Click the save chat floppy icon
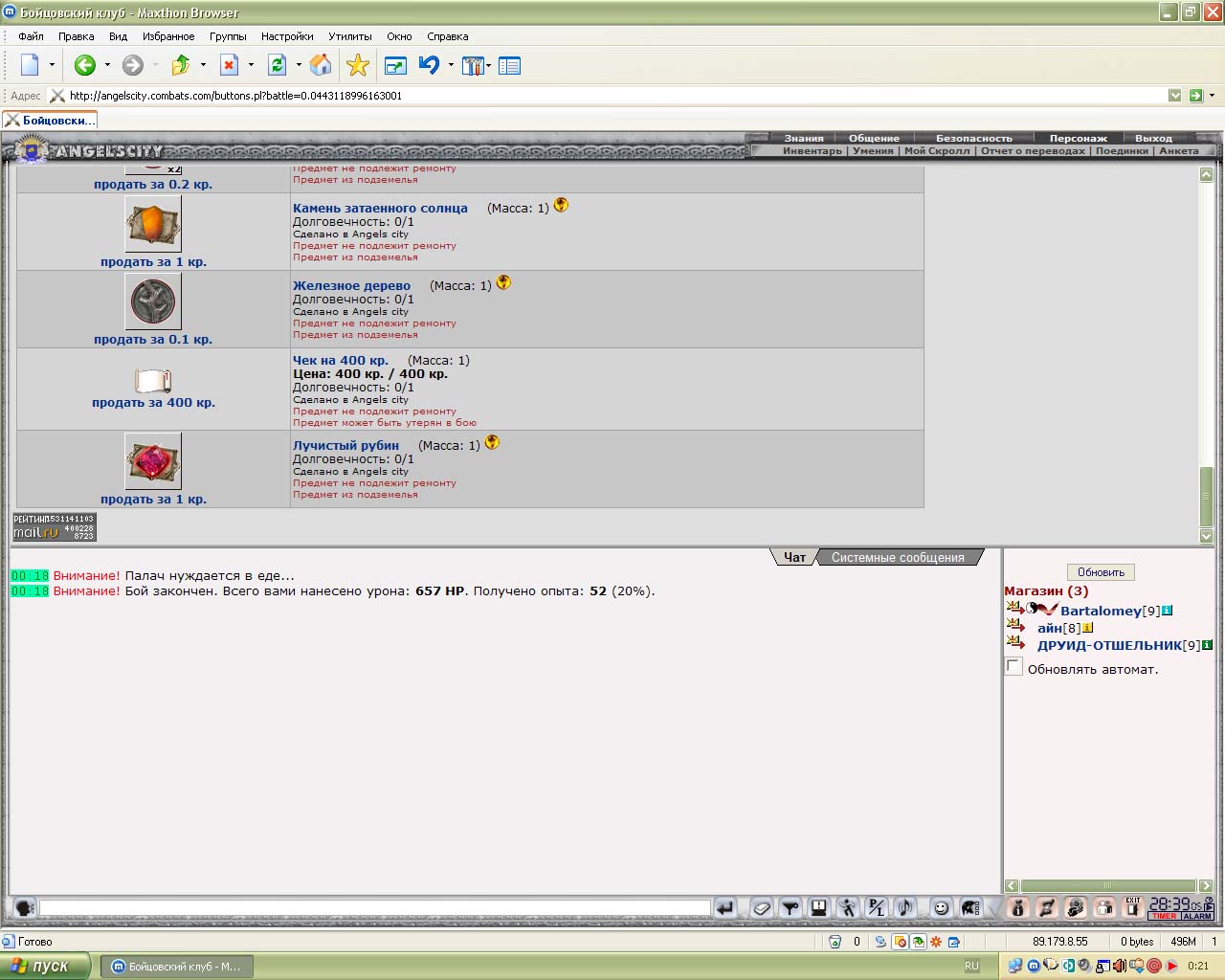Screen dimensions: 1225x980 pos(819,907)
